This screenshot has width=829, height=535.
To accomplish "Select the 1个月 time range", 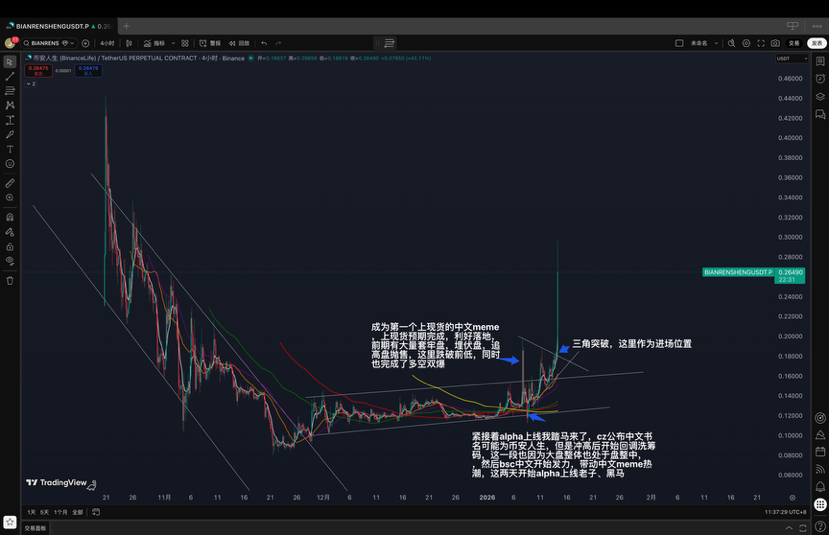I will click(x=60, y=512).
